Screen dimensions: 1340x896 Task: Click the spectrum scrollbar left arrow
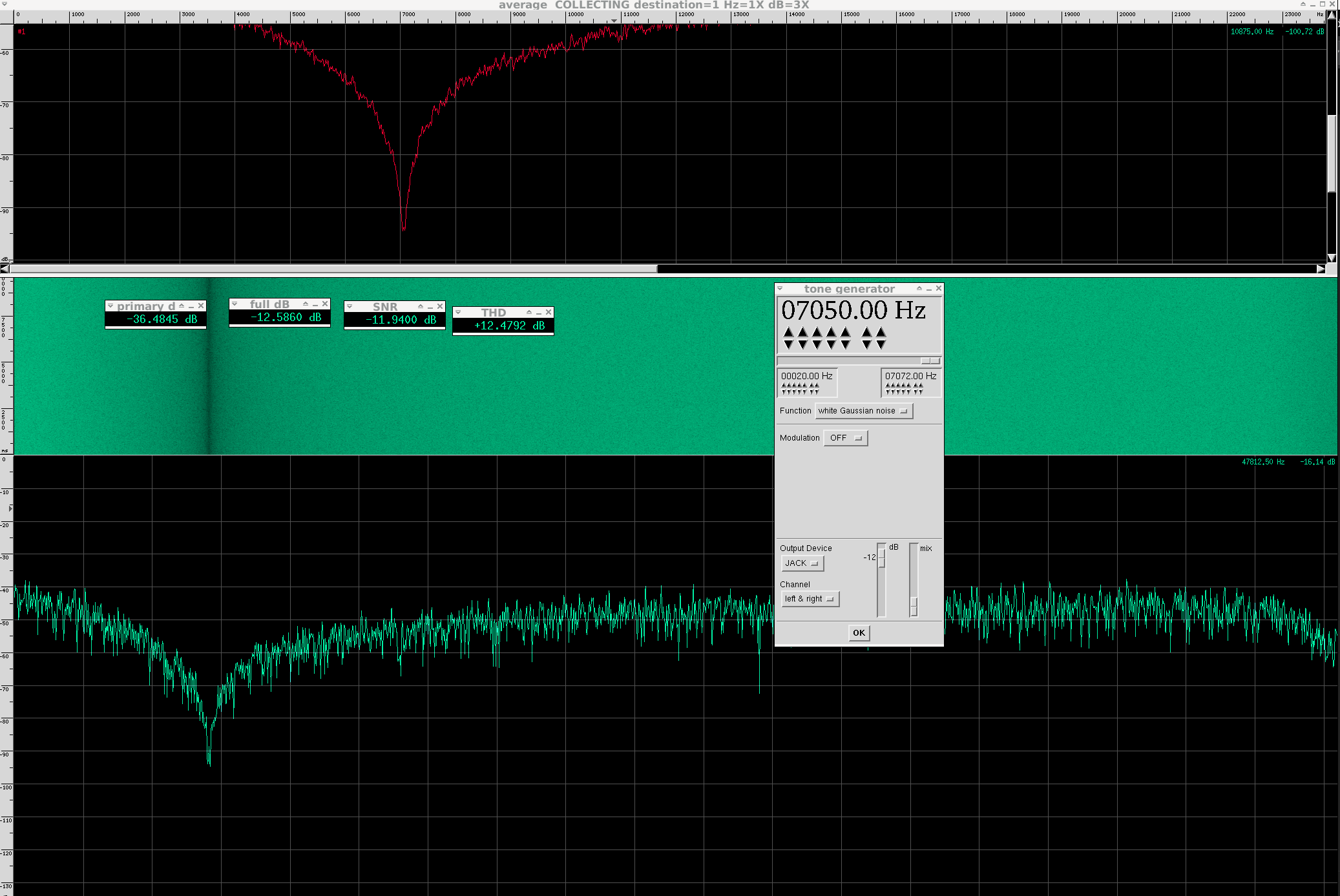coord(5,269)
